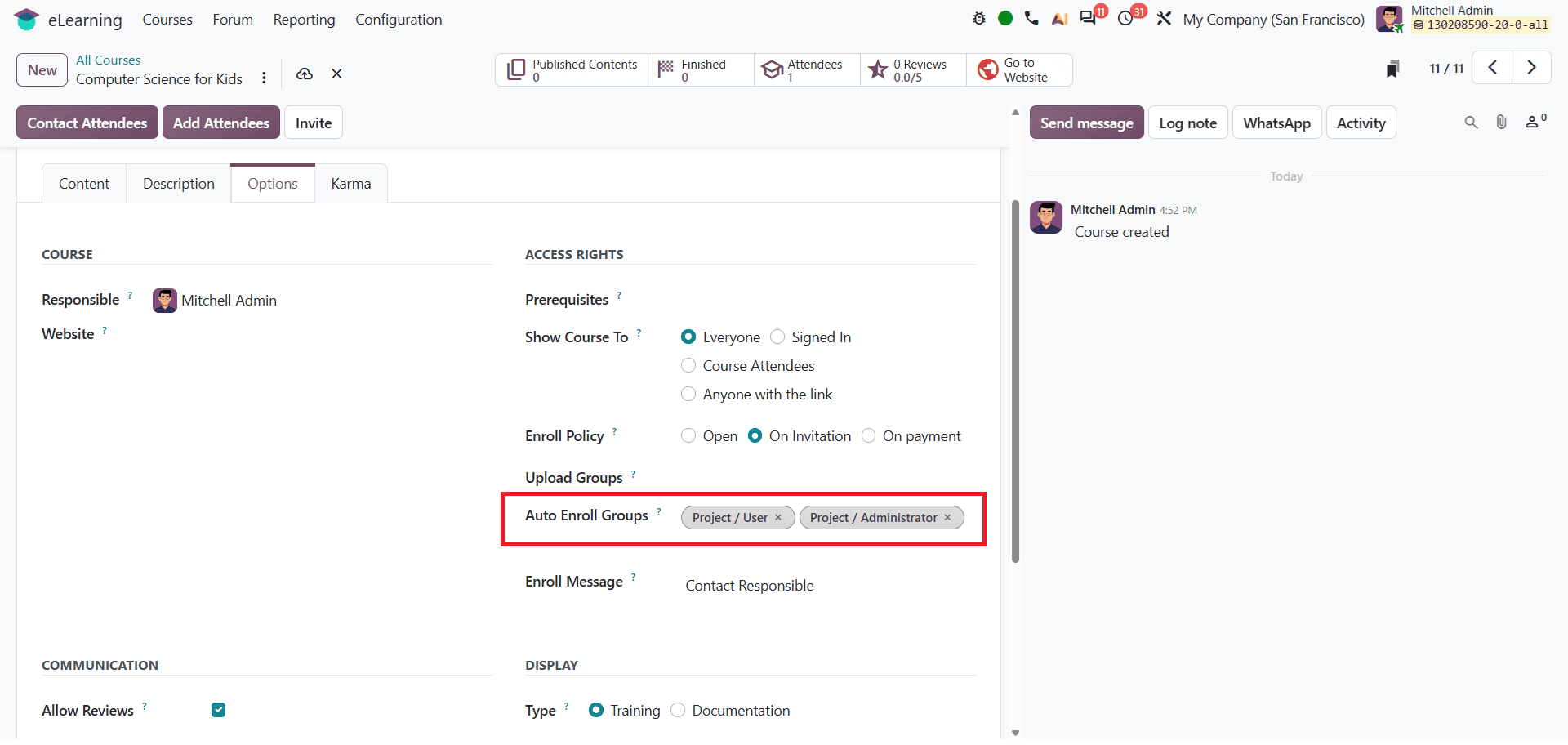Viewport: 1568px width, 745px height.
Task: Select Anyone with the link option
Action: [x=688, y=395]
